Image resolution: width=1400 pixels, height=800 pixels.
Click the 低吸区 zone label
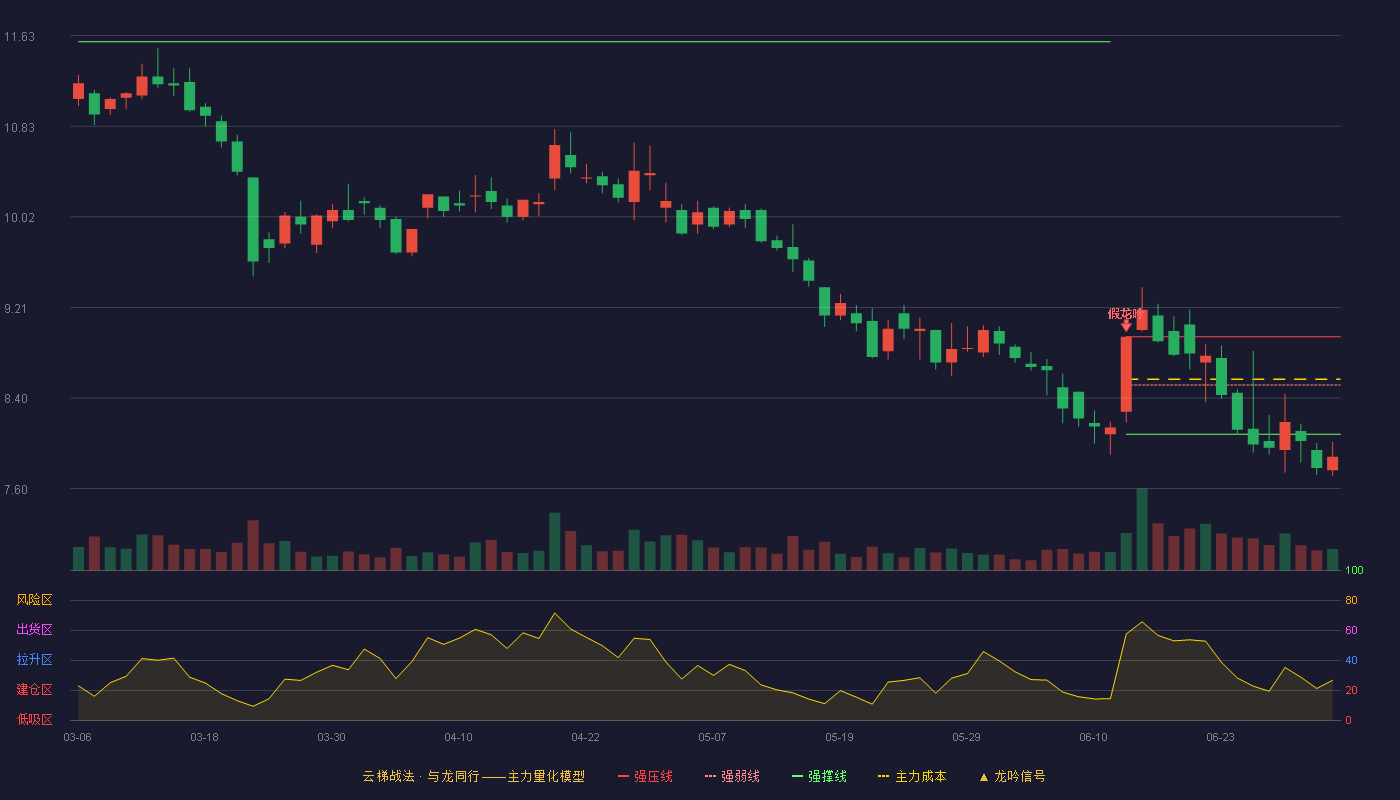34,719
